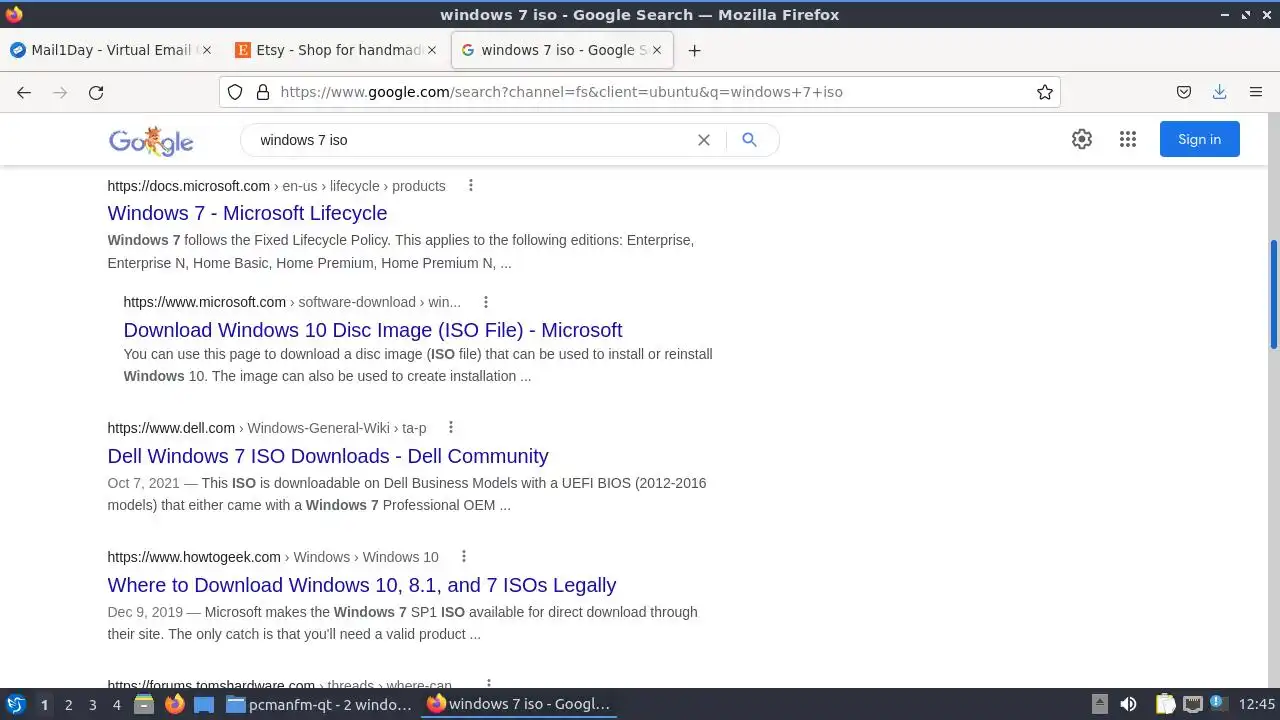Sign in to Google

(x=1199, y=139)
